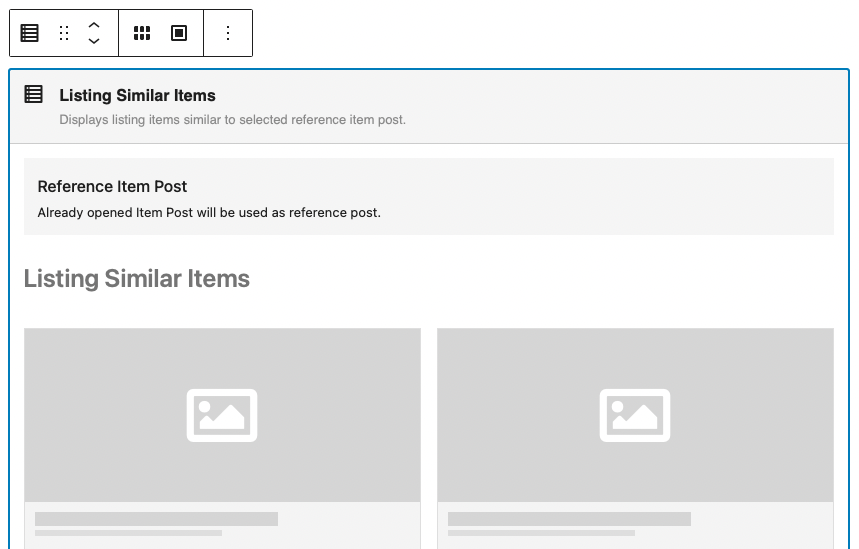Screen dimensions: 859x549
Task: Switch to the grid layout view icon
Action: [x=142, y=33]
